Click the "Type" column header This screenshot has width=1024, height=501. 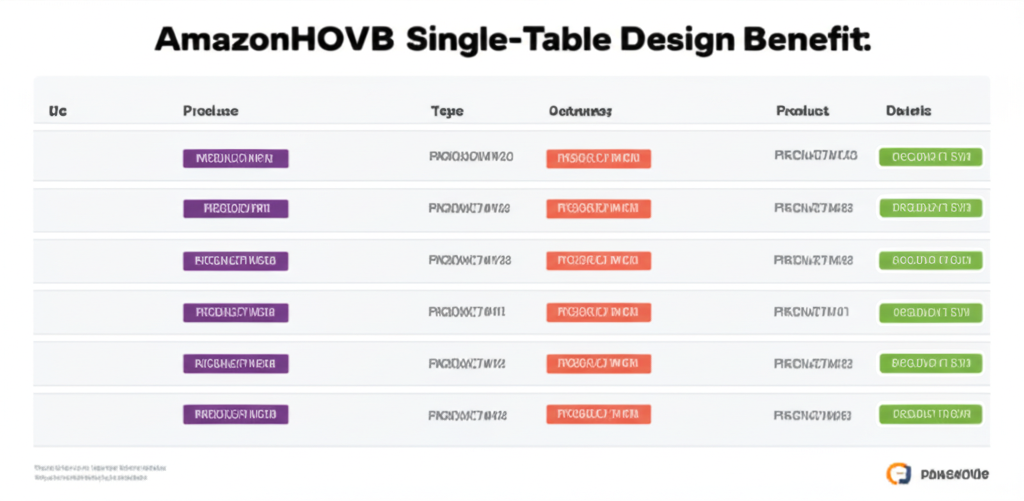coord(447,111)
